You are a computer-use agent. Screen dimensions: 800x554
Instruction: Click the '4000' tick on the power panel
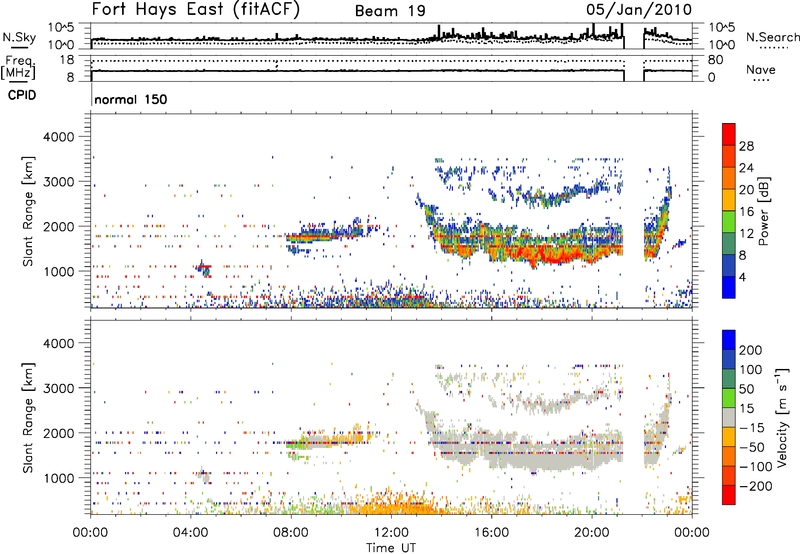[x=58, y=137]
